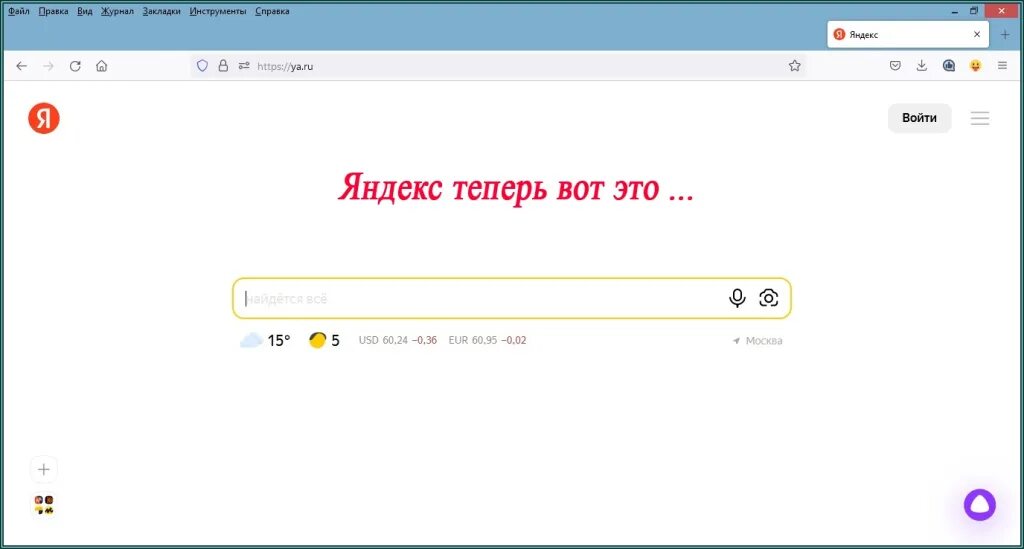Viewport: 1024px width, 549px height.
Task: Open the Инструменты menu
Action: point(217,11)
